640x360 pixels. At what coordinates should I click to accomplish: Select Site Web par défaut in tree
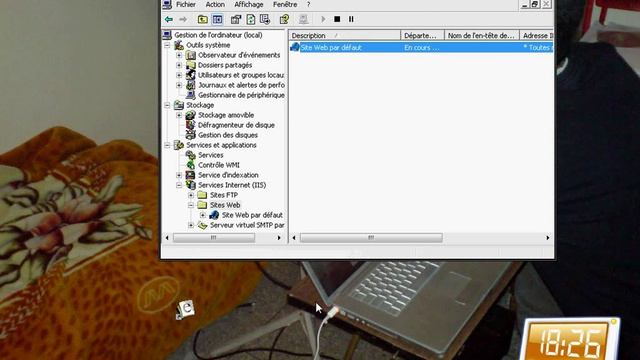click(252, 215)
